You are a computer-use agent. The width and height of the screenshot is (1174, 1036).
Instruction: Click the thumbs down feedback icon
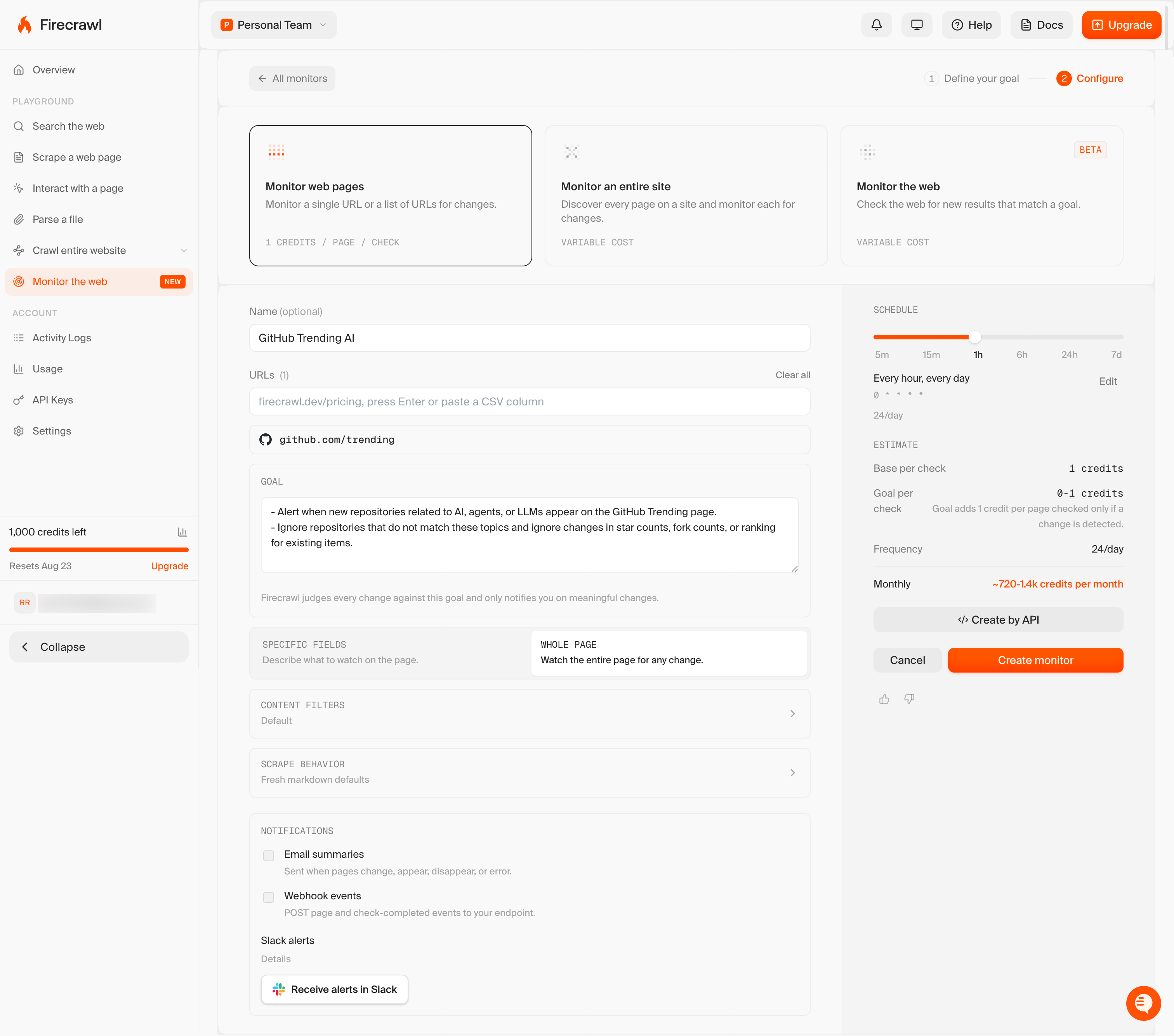(909, 699)
